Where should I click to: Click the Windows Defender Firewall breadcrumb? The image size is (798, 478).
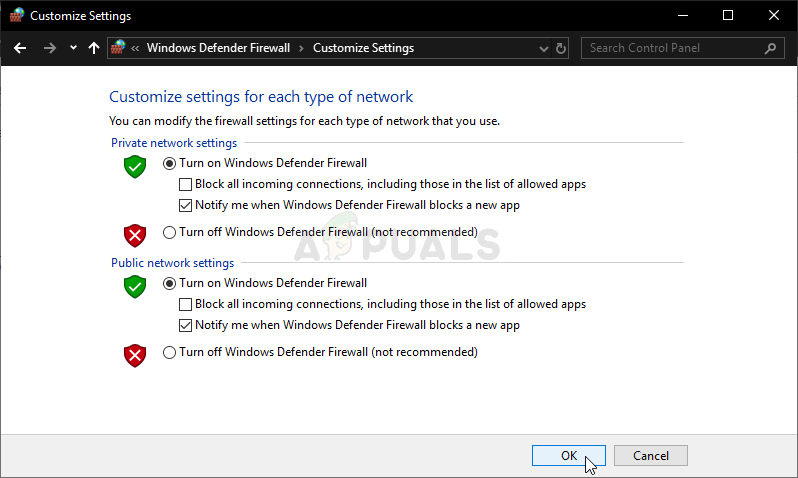click(218, 48)
